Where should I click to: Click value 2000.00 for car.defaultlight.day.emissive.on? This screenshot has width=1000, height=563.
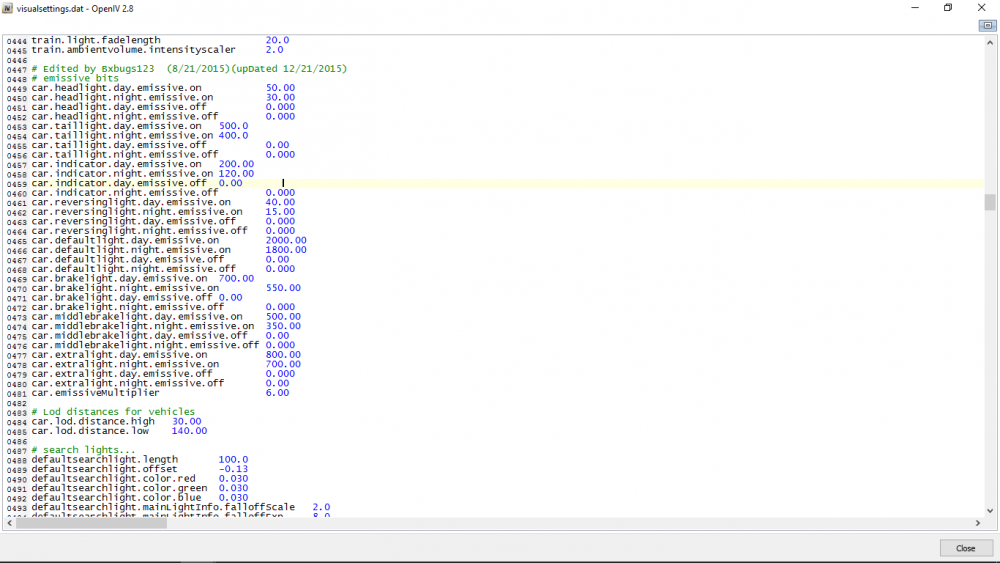click(x=286, y=240)
